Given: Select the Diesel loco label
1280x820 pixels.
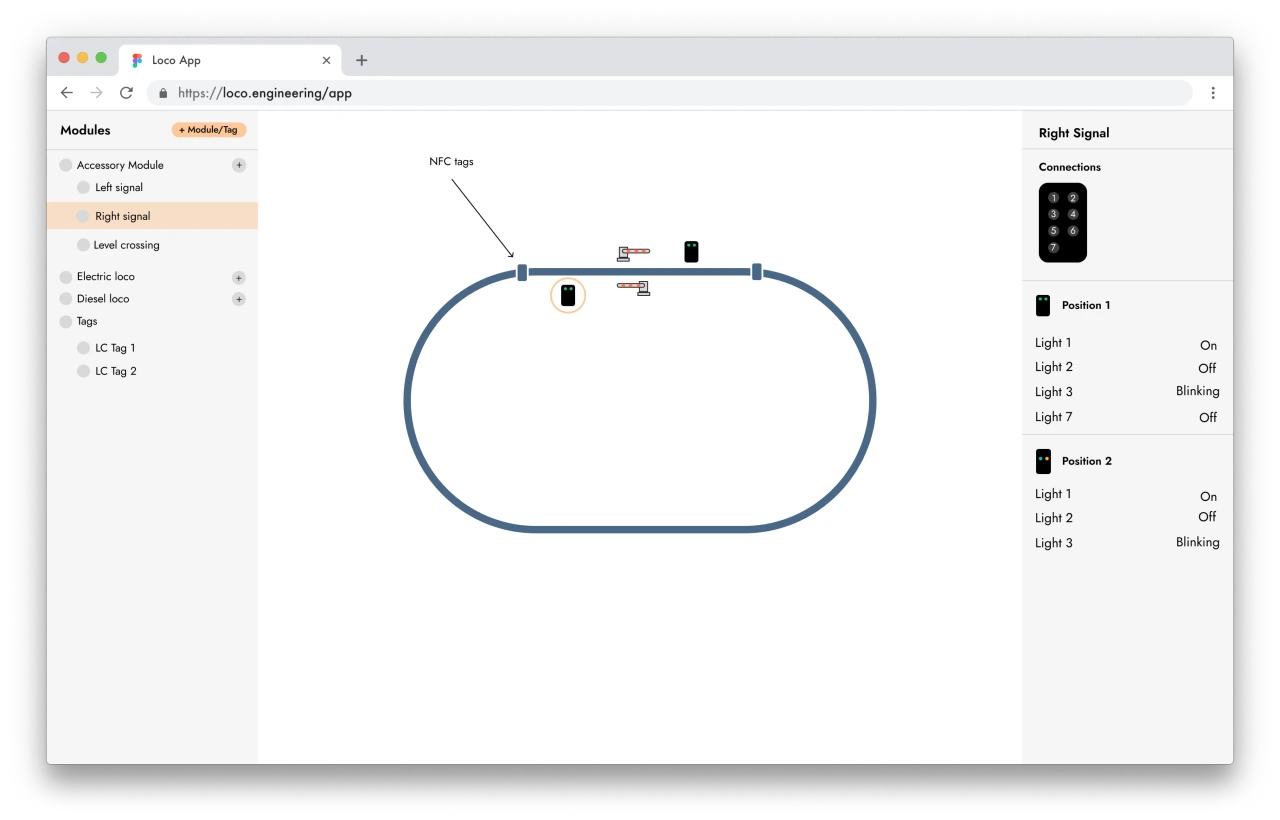Looking at the screenshot, I should [103, 299].
